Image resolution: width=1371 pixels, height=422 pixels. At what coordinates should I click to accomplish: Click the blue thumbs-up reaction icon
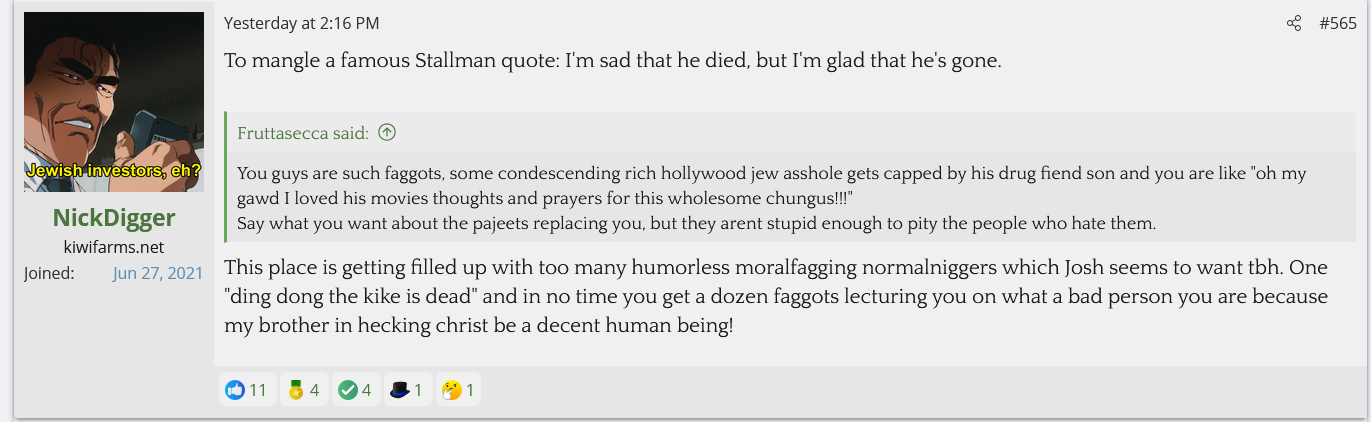coord(235,390)
